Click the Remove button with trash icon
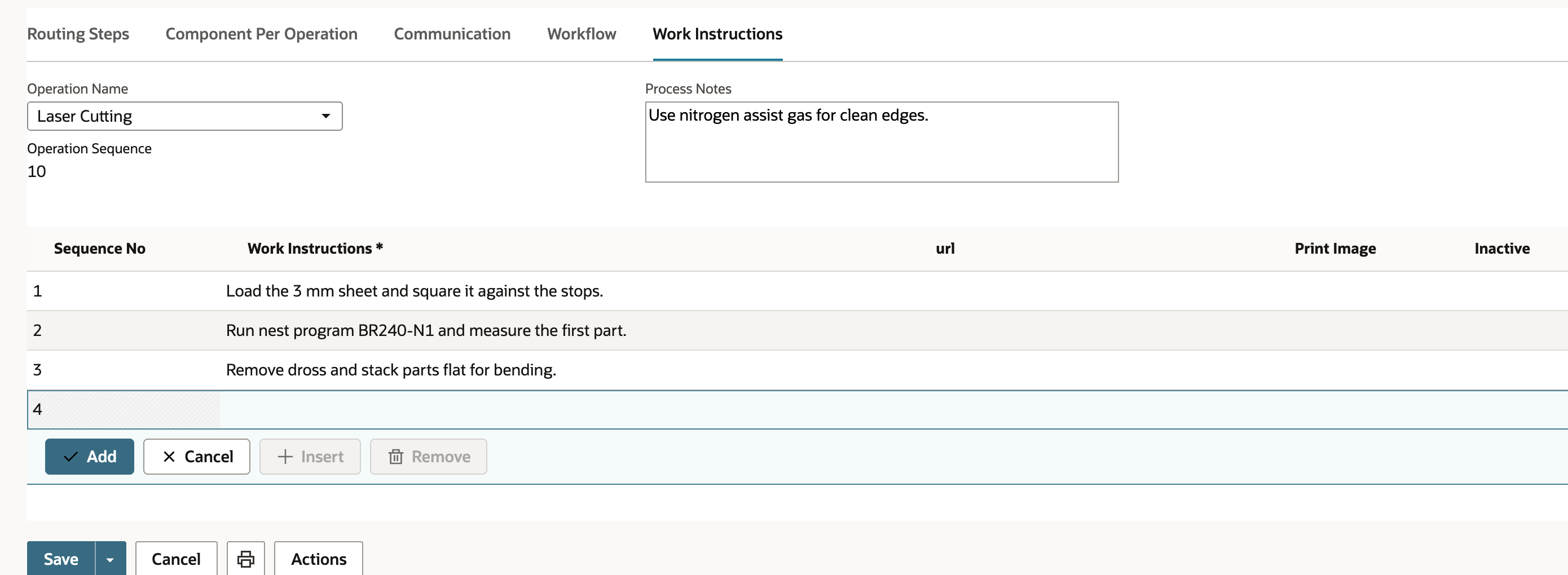Image resolution: width=1568 pixels, height=575 pixels. point(429,457)
